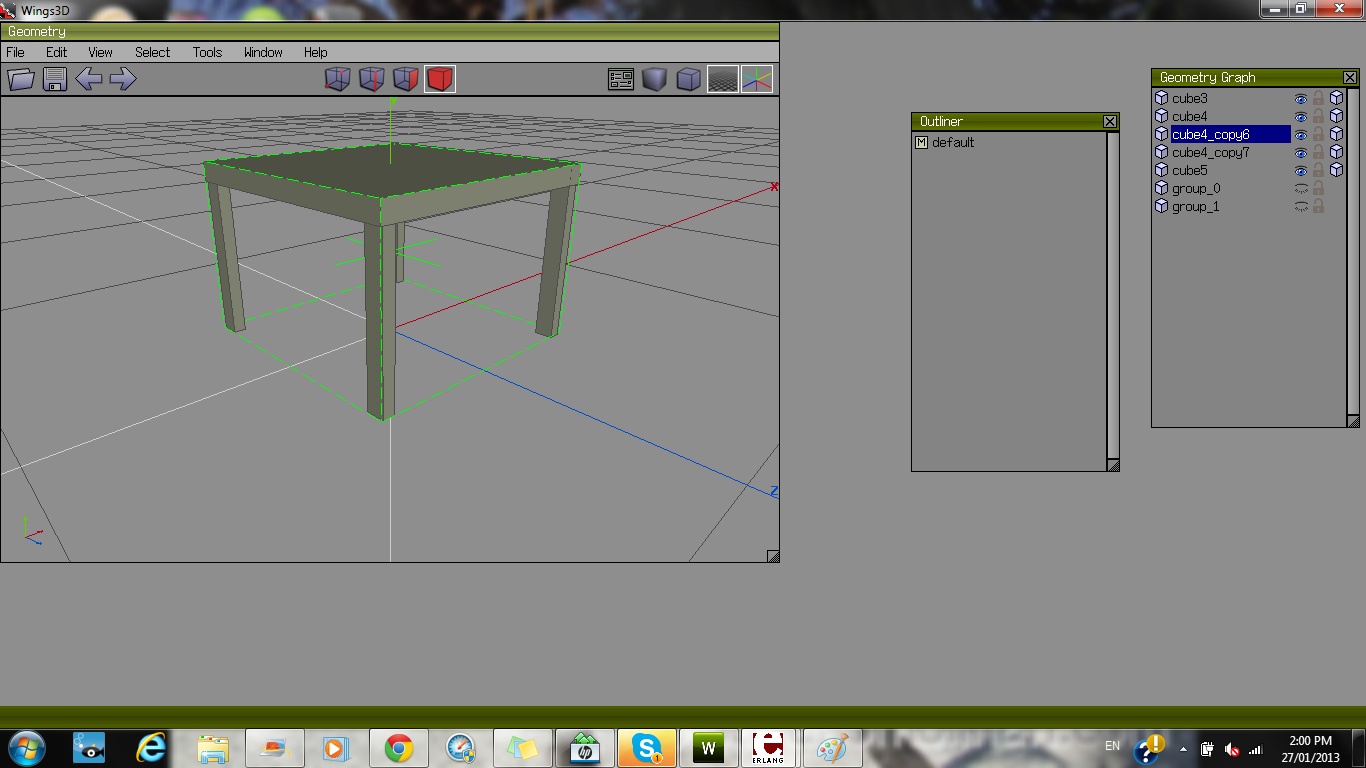
Task: Click the Open file folder icon
Action: pyautogui.click(x=21, y=79)
